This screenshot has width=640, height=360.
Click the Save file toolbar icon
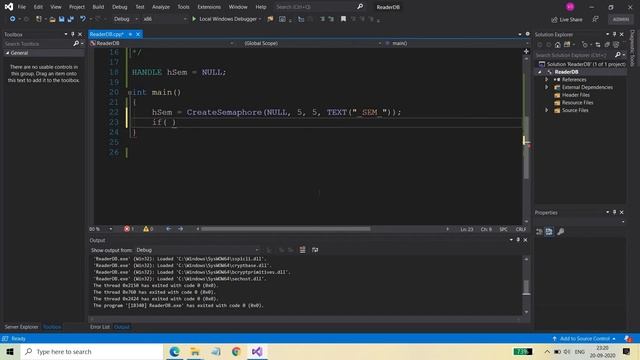tap(62, 19)
